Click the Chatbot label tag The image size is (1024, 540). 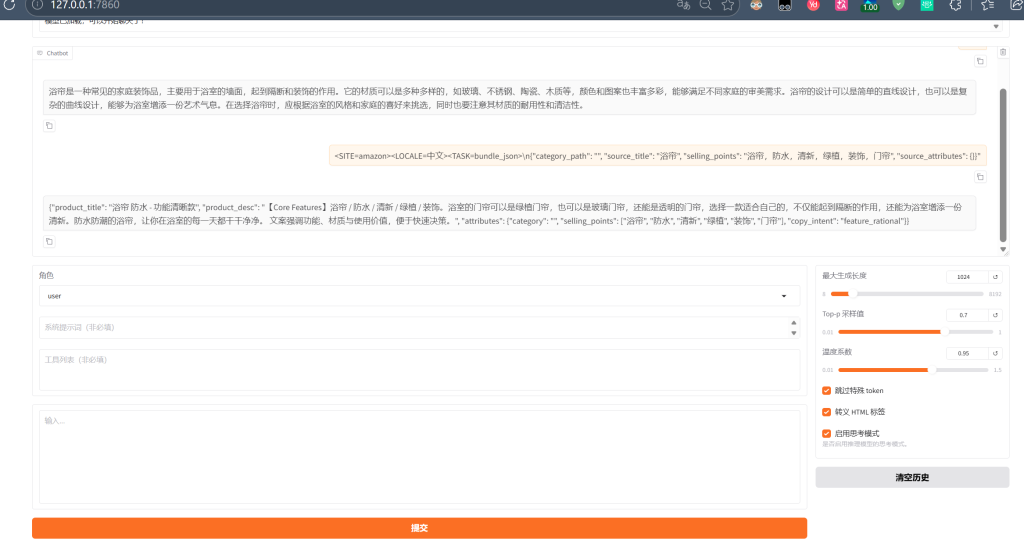pyautogui.click(x=53, y=53)
